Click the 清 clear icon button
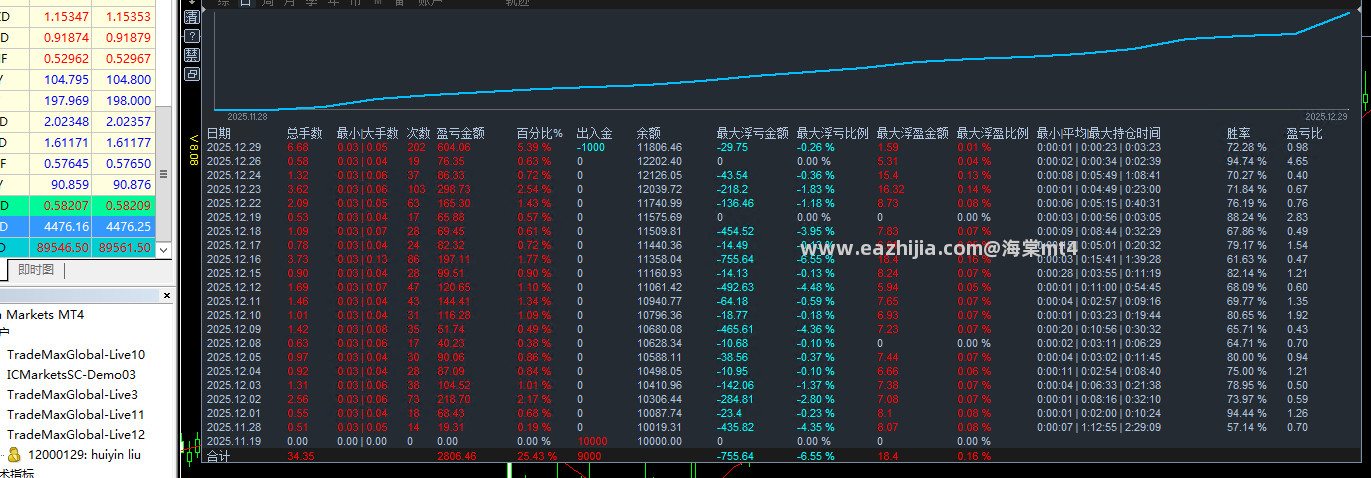Screen dimensions: 1371x478 pyautogui.click(x=192, y=17)
